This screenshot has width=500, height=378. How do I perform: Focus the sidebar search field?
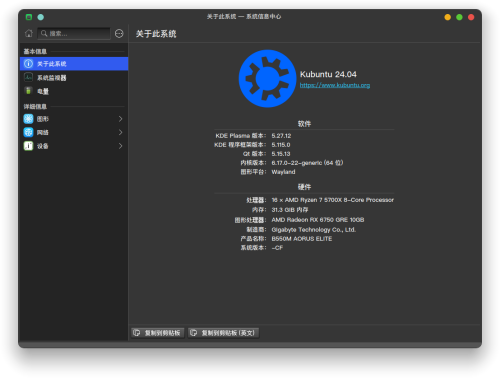point(74,33)
